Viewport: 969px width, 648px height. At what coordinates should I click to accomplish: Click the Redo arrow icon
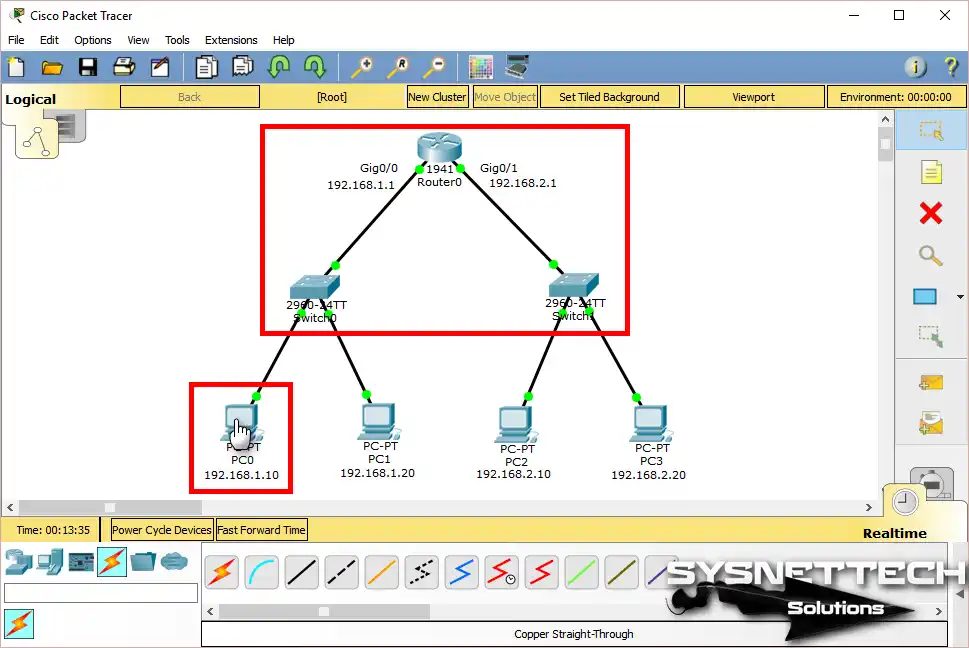(315, 67)
